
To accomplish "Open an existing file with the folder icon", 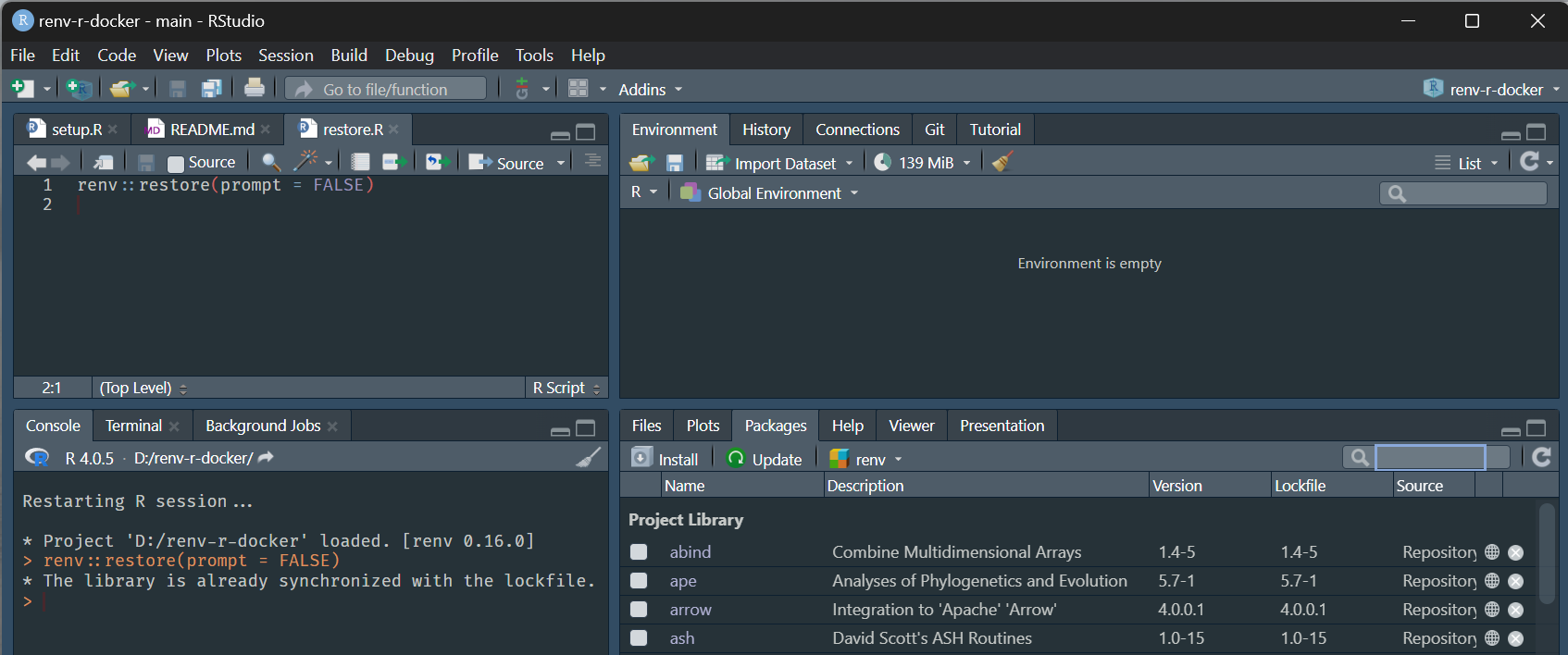I will [122, 89].
